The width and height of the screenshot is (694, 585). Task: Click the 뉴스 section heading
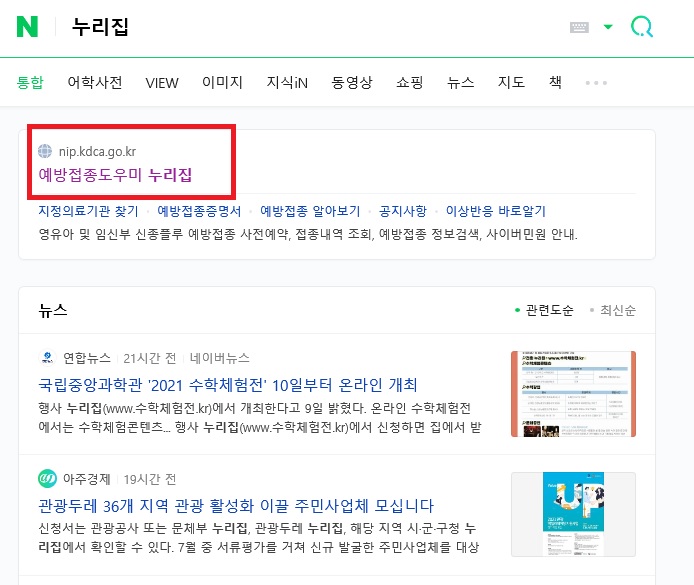point(53,310)
